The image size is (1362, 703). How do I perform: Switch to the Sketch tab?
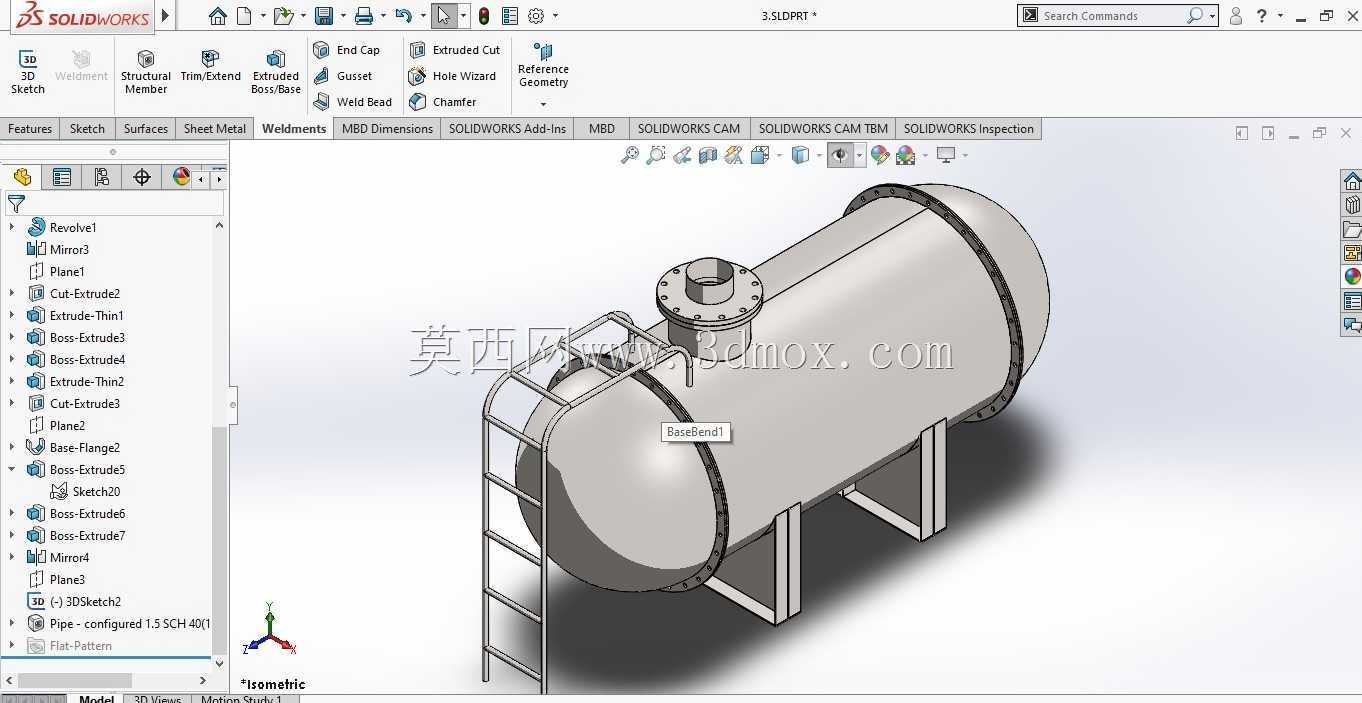(87, 128)
